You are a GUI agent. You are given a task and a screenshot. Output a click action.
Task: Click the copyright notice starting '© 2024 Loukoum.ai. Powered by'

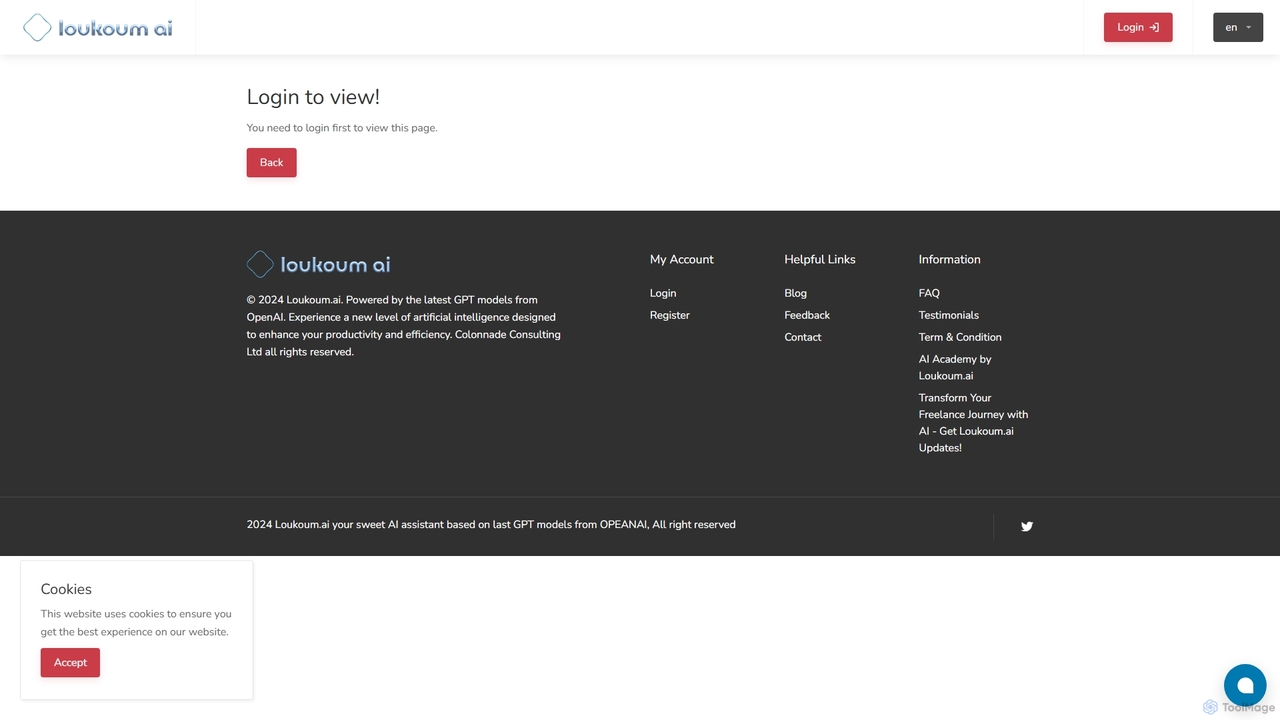point(404,326)
